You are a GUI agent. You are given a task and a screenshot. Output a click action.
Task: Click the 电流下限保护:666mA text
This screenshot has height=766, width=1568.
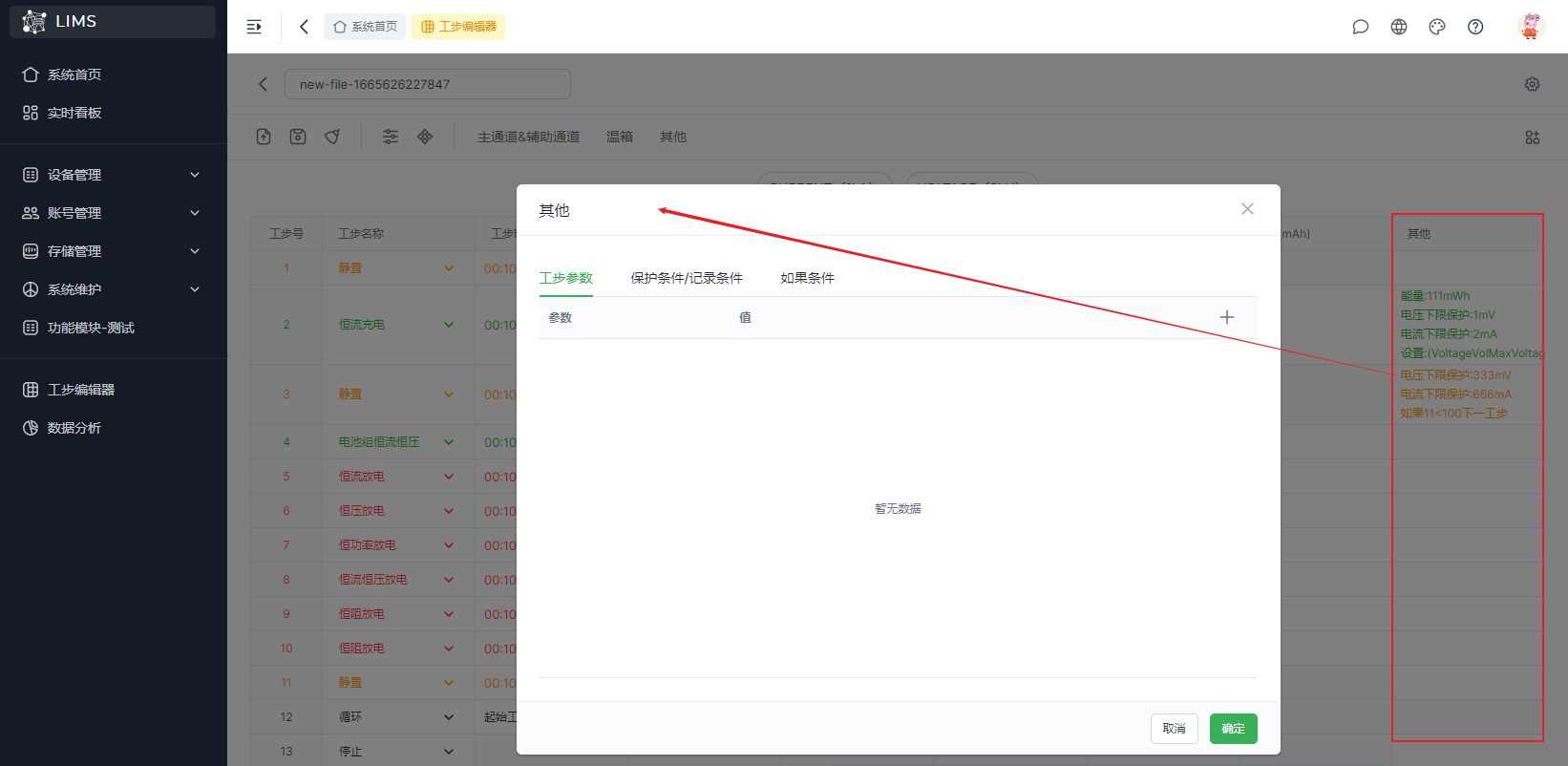1455,394
